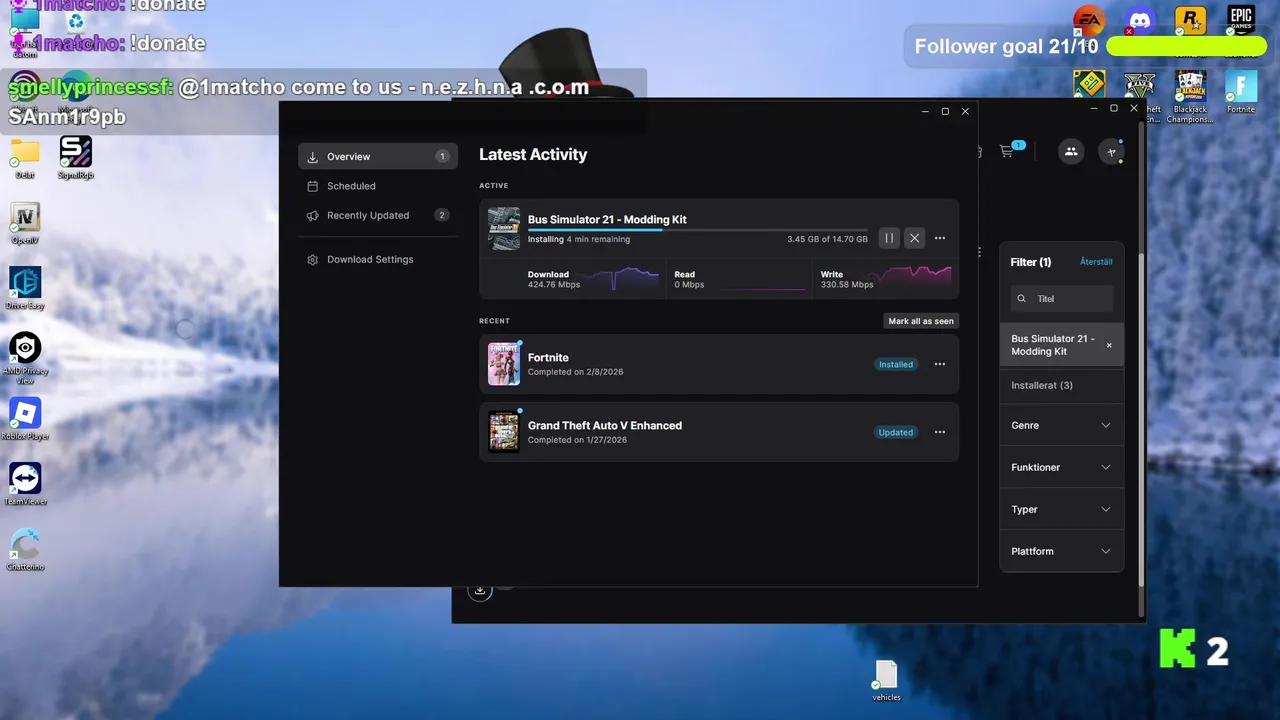Open Epic Games desktop shortcut
The width and height of the screenshot is (1280, 720).
pos(1241,22)
